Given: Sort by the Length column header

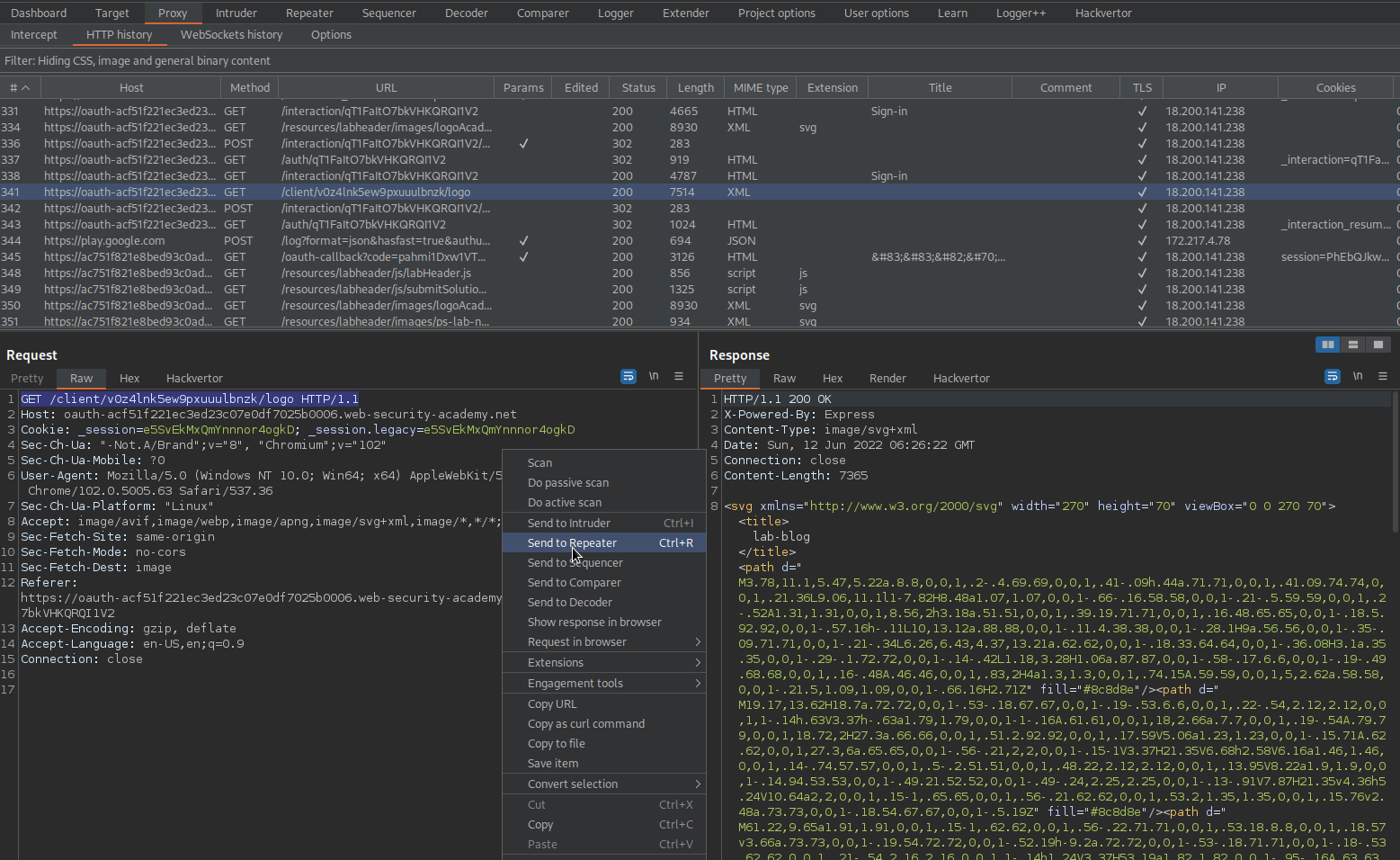Looking at the screenshot, I should coord(695,87).
